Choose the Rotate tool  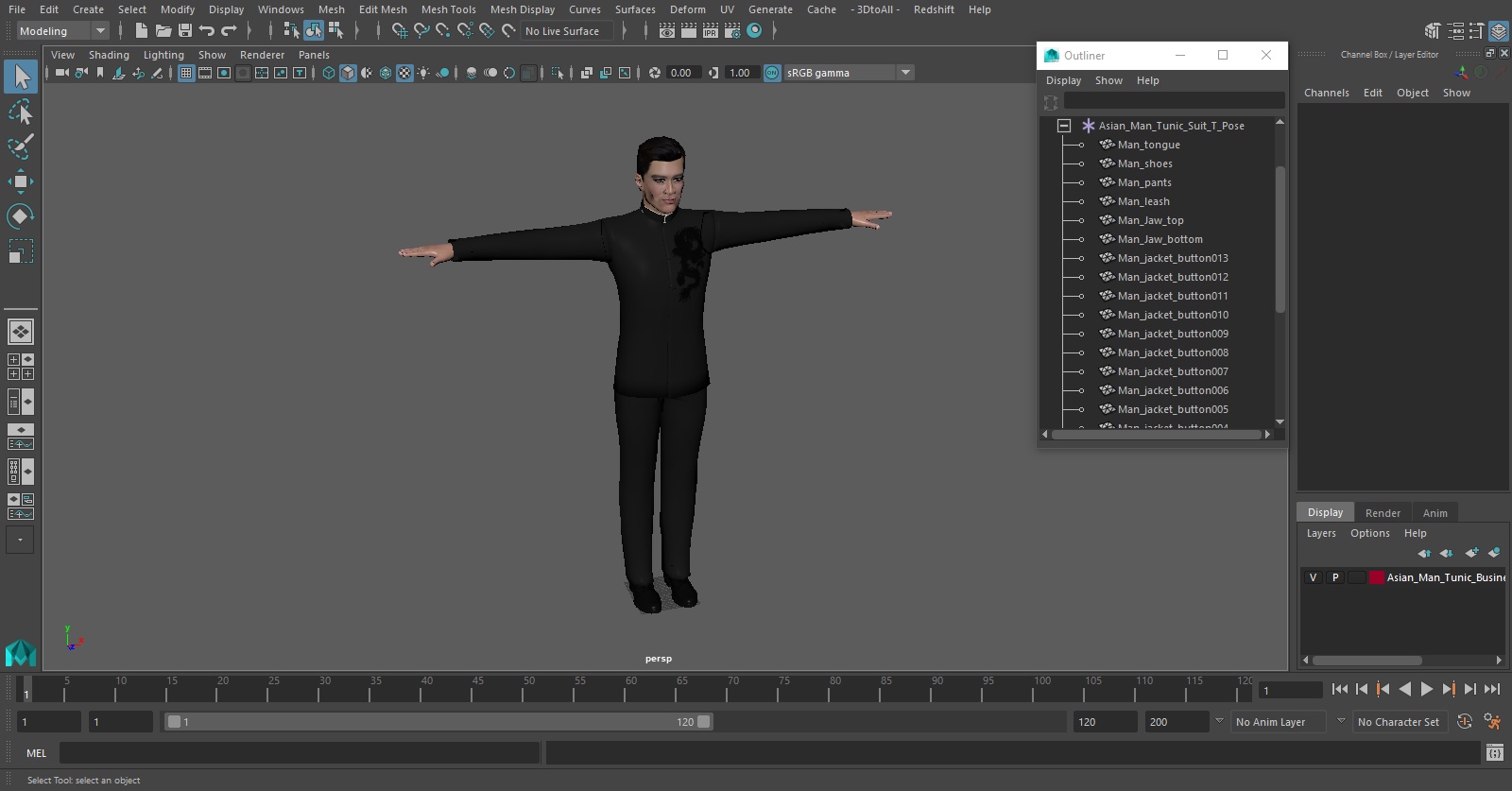[x=21, y=216]
